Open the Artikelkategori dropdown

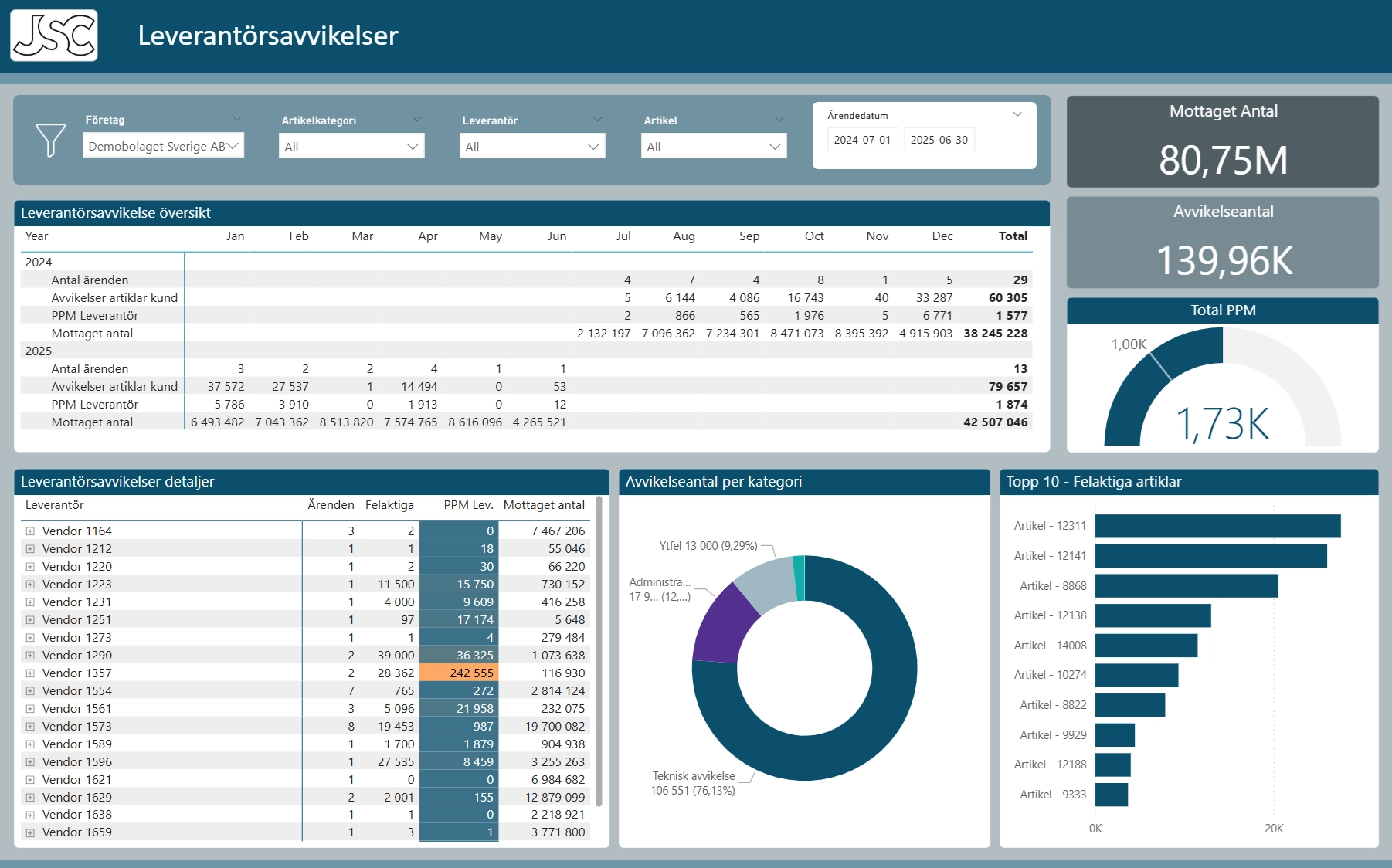pyautogui.click(x=351, y=147)
